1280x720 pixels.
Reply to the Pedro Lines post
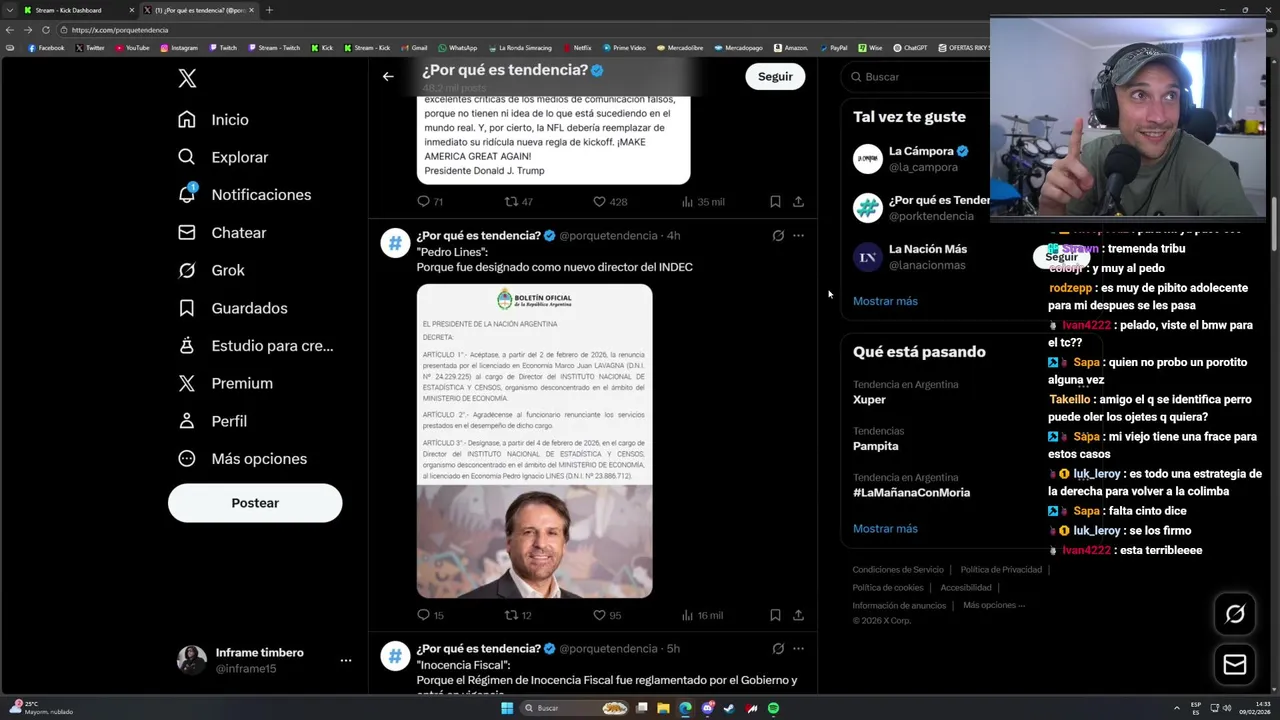tap(423, 615)
